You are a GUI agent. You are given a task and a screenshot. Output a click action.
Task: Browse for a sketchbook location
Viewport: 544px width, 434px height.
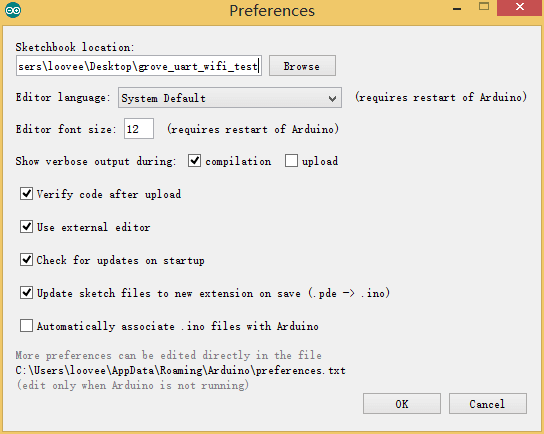point(302,66)
